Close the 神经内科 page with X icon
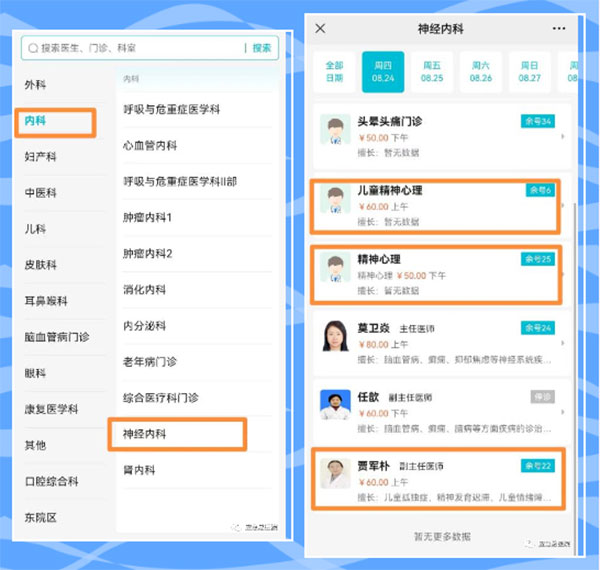This screenshot has width=600, height=570. pos(320,29)
